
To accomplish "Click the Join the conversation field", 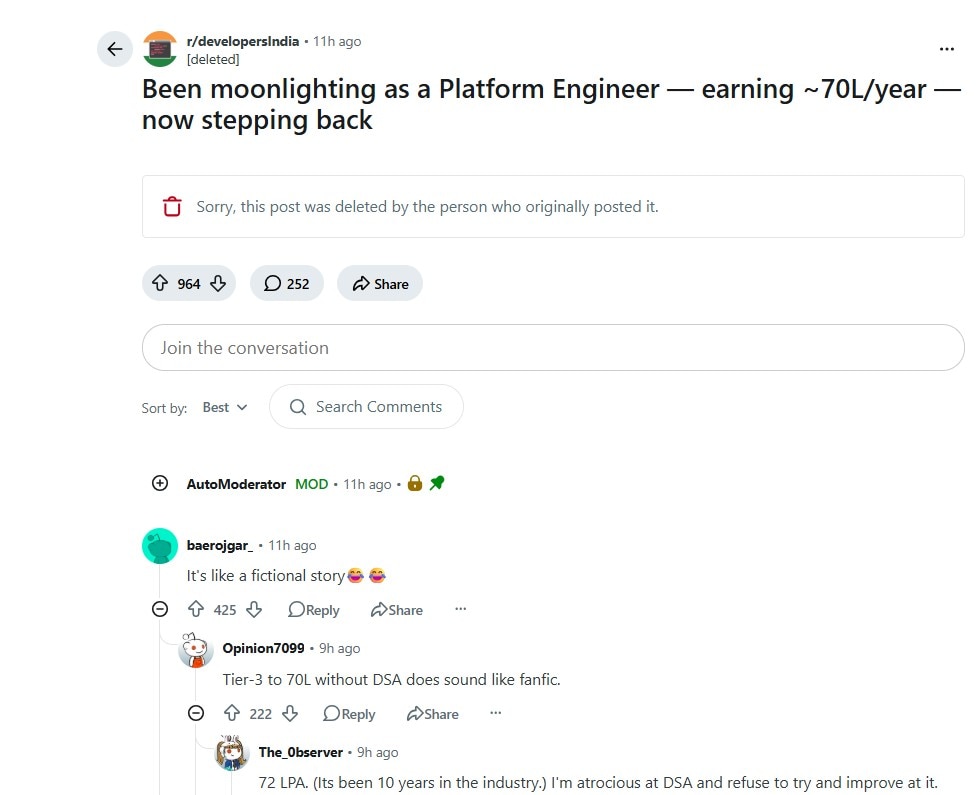I will pyautogui.click(x=552, y=348).
